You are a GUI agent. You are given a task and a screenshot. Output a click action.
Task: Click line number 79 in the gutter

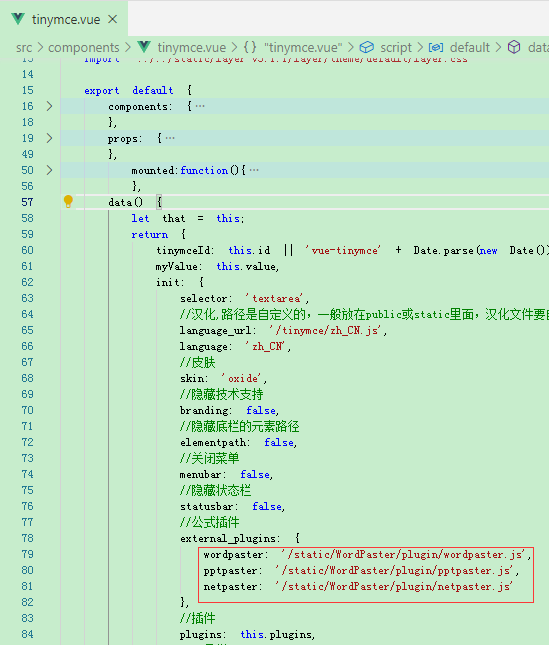27,555
